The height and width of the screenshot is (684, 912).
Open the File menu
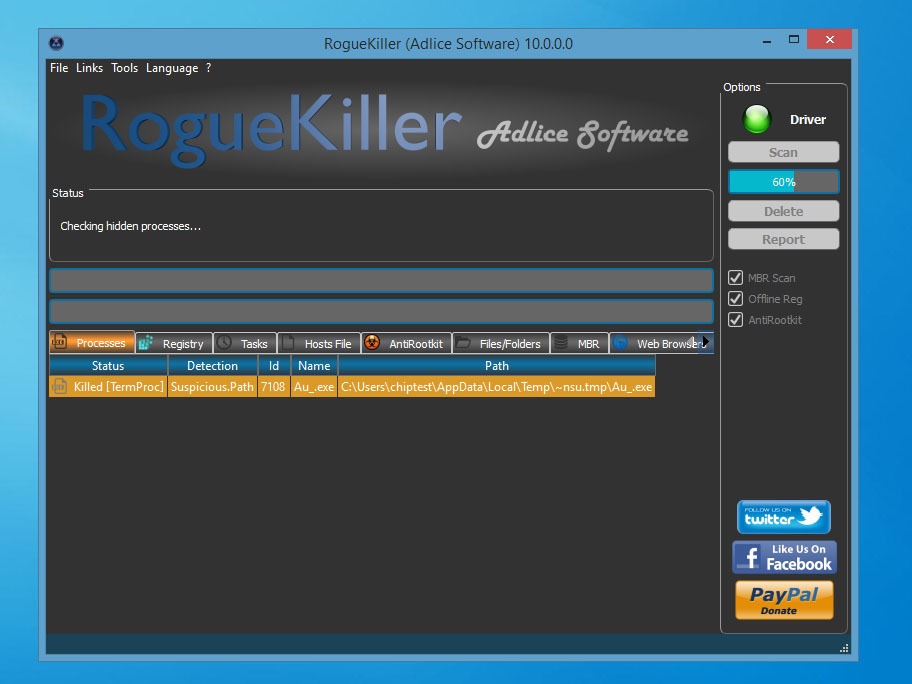pyautogui.click(x=59, y=68)
